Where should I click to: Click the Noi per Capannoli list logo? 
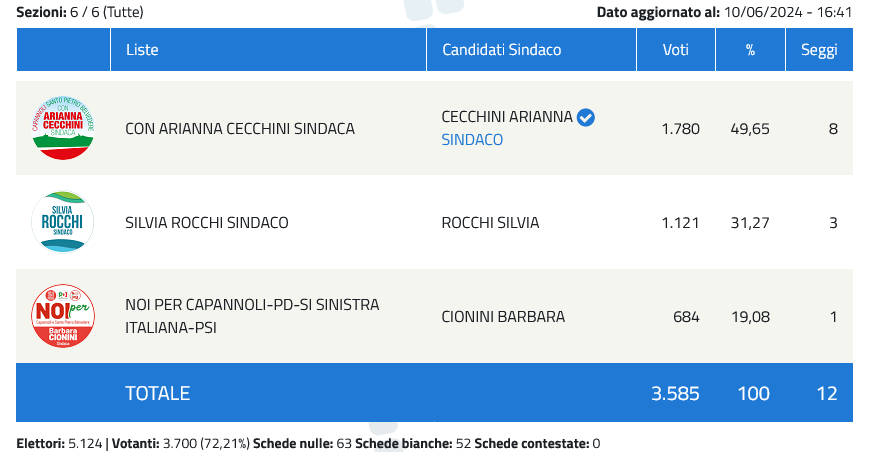click(63, 316)
